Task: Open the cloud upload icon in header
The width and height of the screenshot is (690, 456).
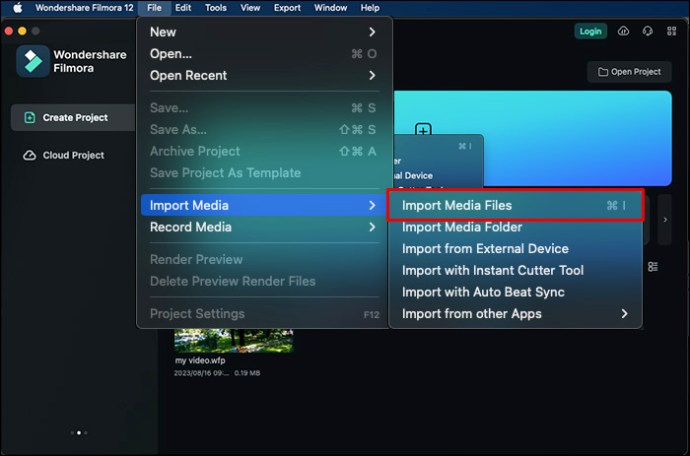Action: click(625, 31)
